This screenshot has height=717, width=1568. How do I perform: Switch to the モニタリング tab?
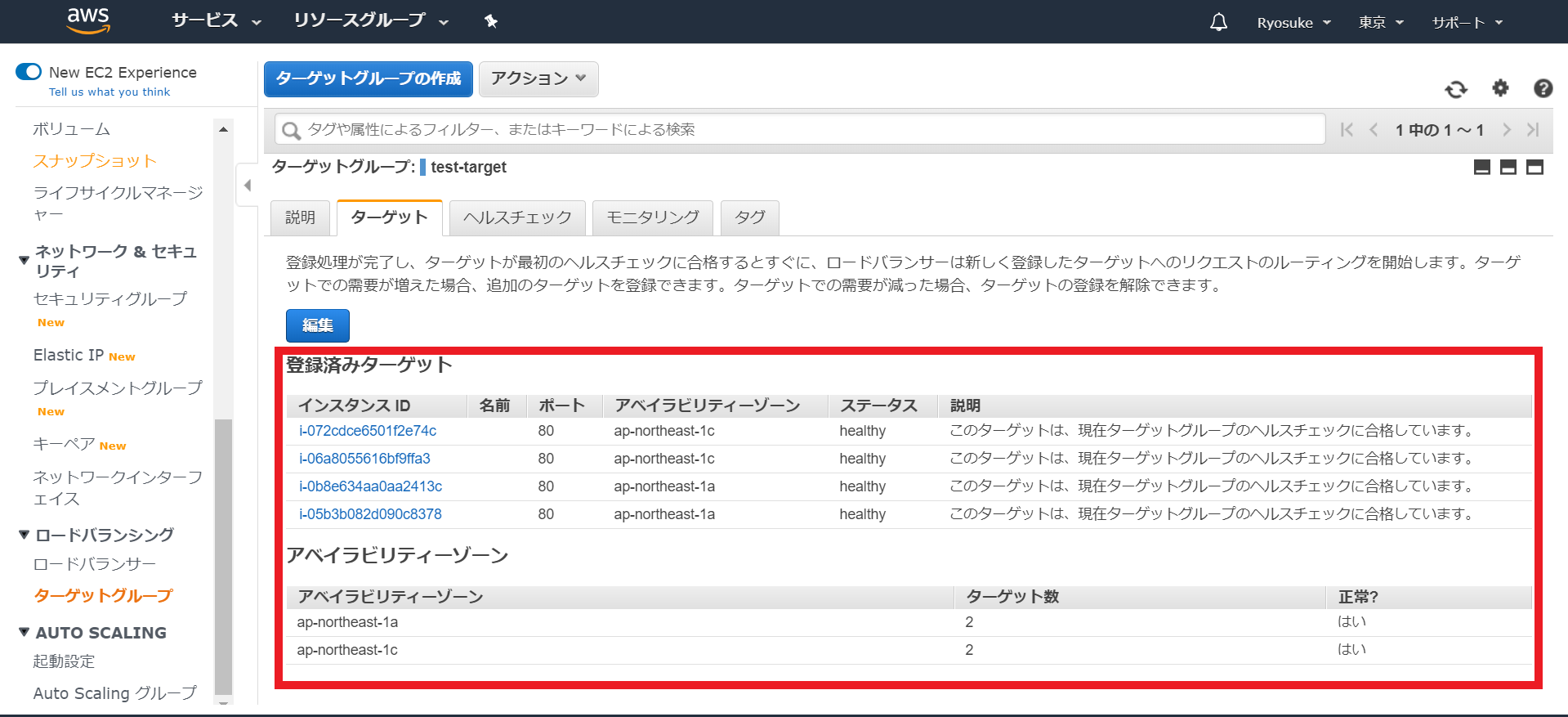[652, 217]
